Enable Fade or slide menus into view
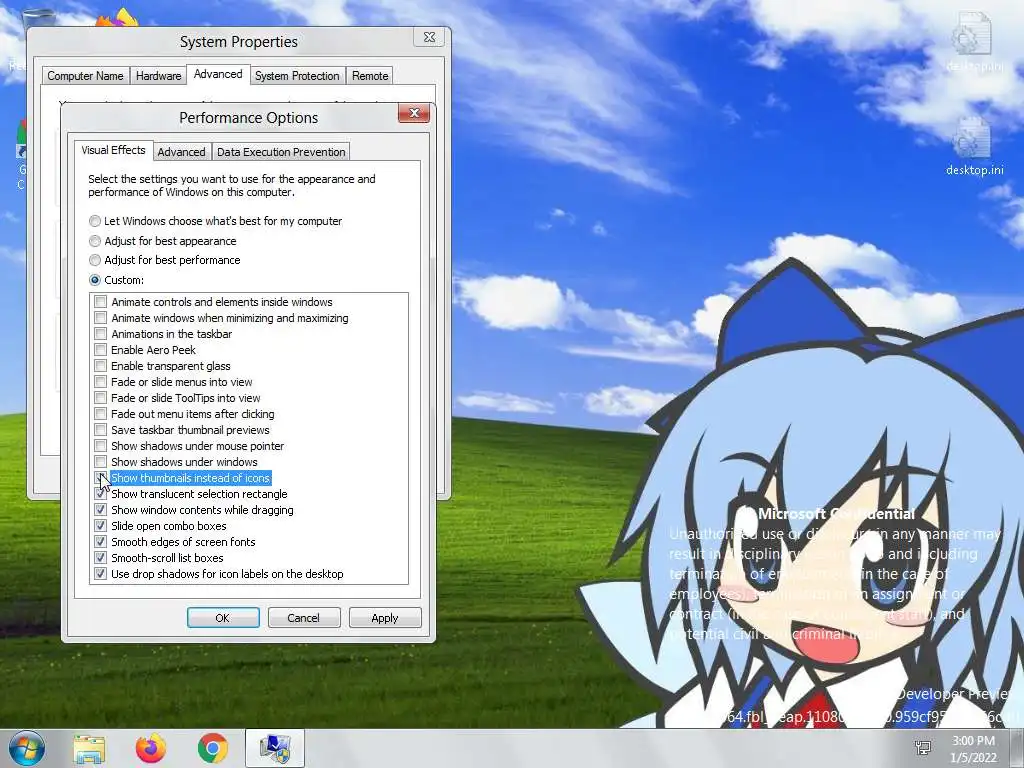Screen dimensions: 1024x768 [101, 382]
